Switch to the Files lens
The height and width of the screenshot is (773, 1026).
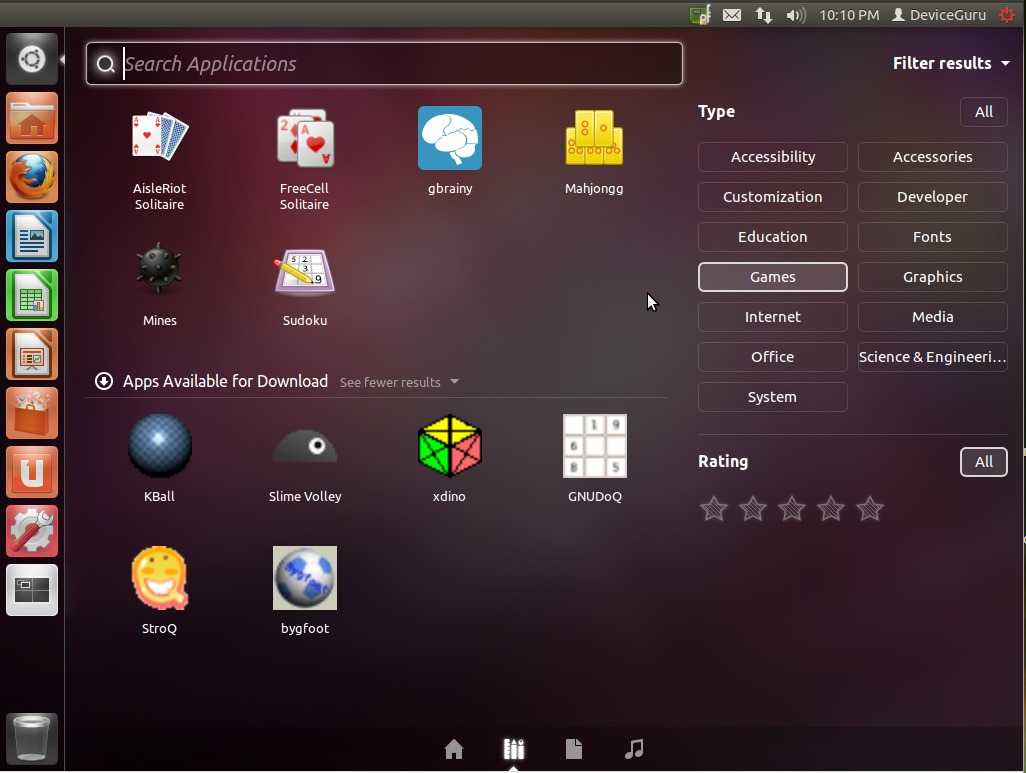574,749
